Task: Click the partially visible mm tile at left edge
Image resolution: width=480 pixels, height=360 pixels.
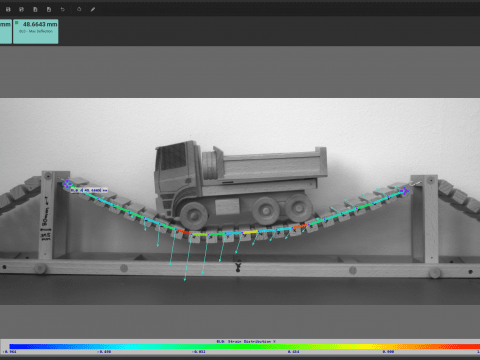Action: [x=6, y=31]
